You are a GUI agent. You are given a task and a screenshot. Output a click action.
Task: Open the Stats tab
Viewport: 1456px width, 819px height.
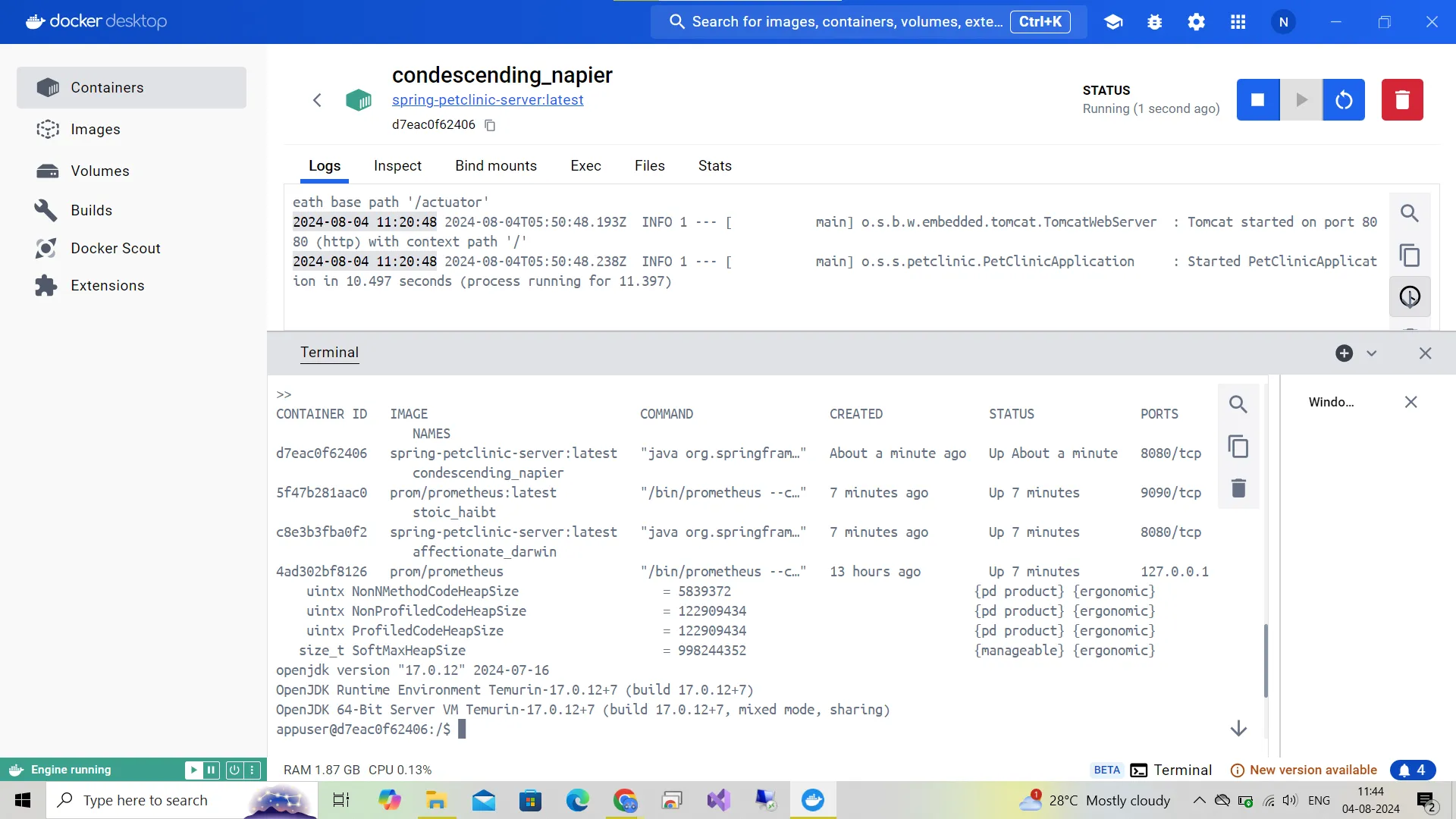[715, 166]
